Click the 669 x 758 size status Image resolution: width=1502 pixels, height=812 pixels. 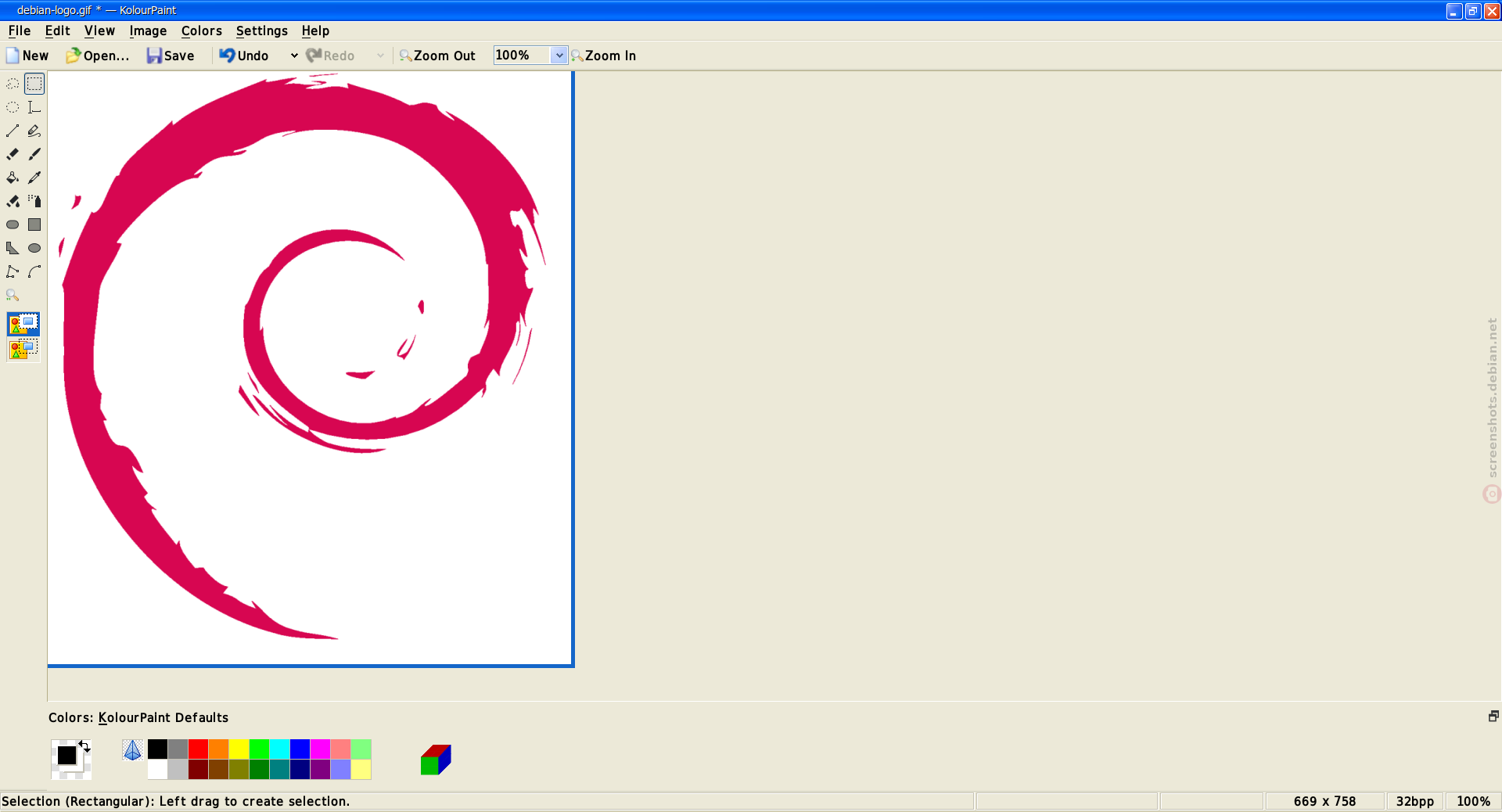(x=1324, y=801)
